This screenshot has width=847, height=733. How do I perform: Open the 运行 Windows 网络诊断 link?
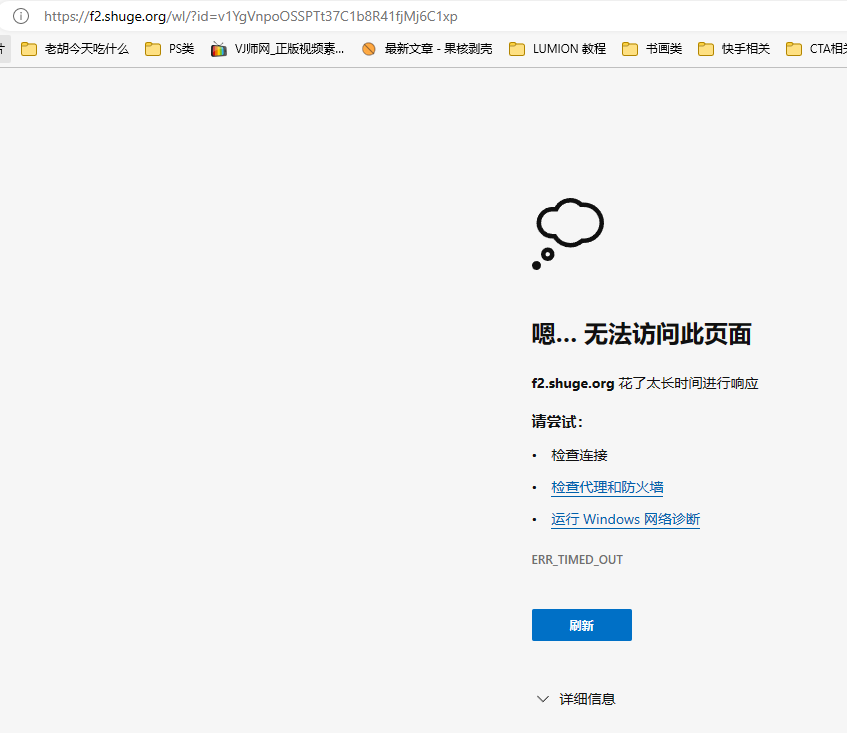coord(624,519)
